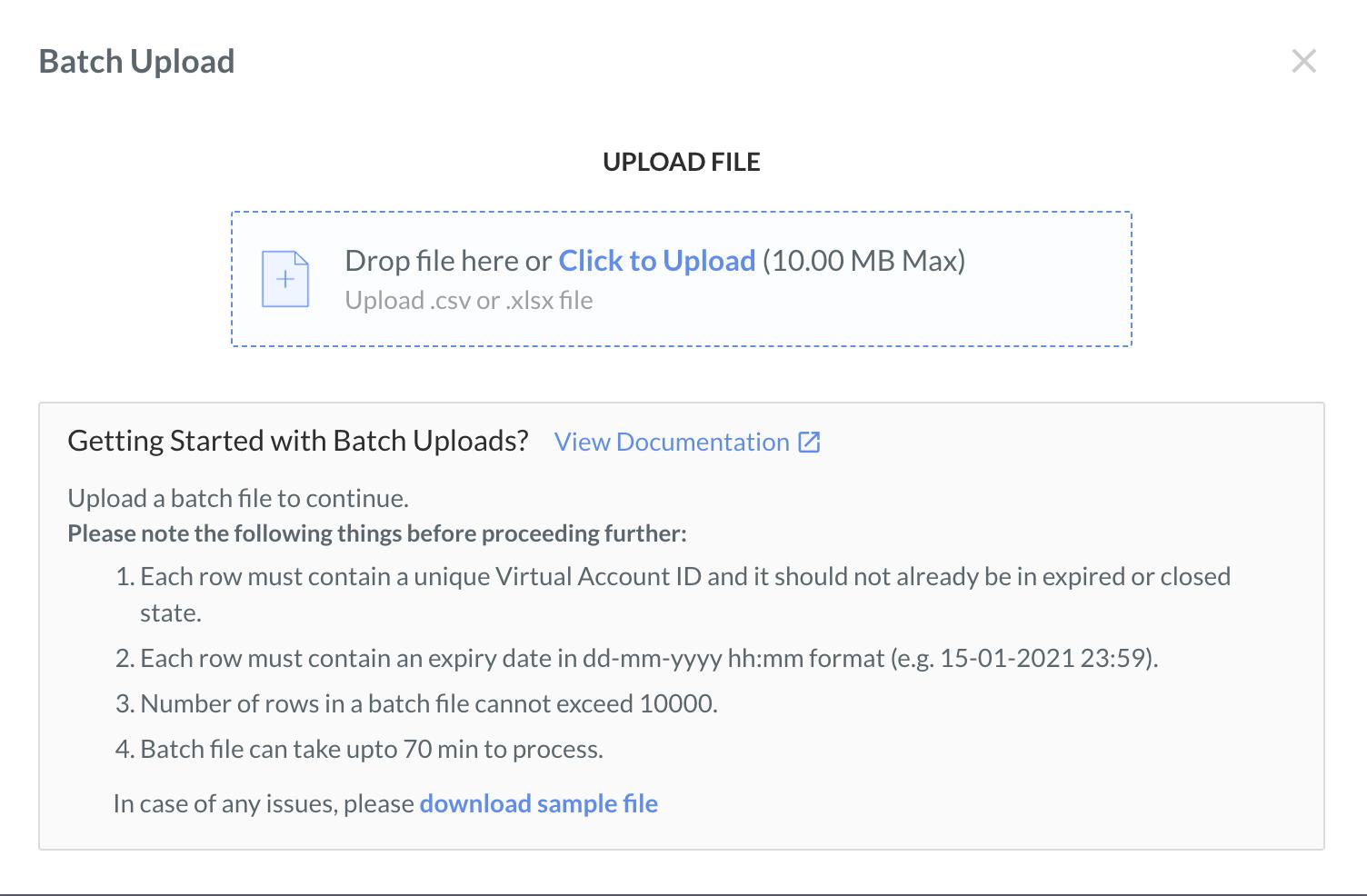Select rule 1 about unique Virtual Account ID

pos(673,594)
